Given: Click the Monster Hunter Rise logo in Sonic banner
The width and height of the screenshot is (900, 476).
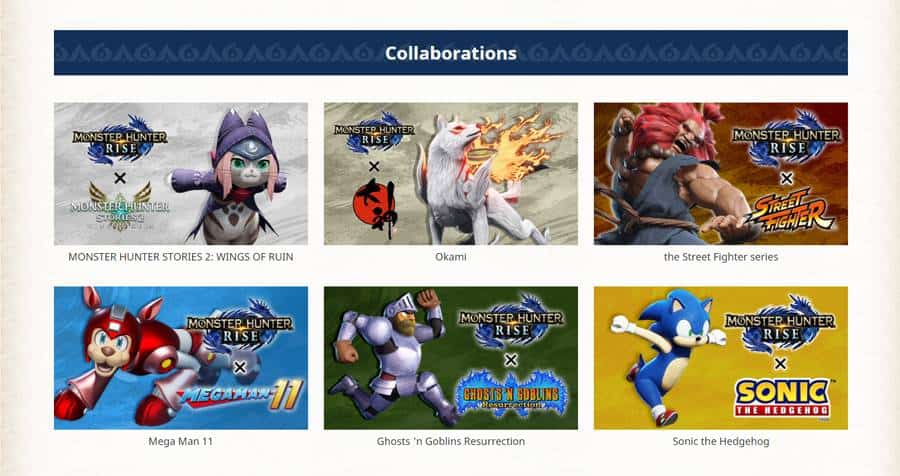Looking at the screenshot, I should point(780,325).
